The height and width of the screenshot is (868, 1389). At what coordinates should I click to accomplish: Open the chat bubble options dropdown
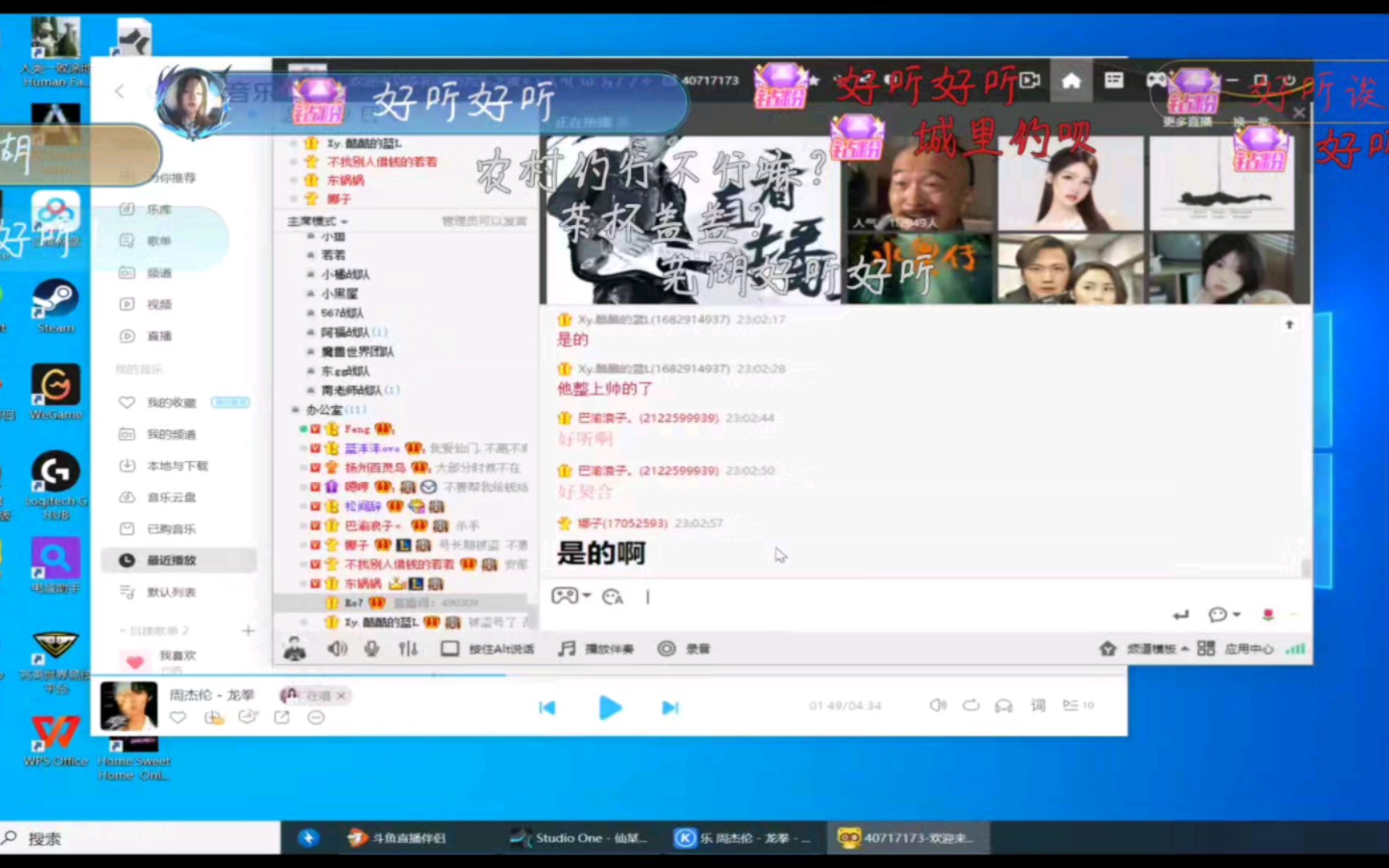click(x=1224, y=615)
